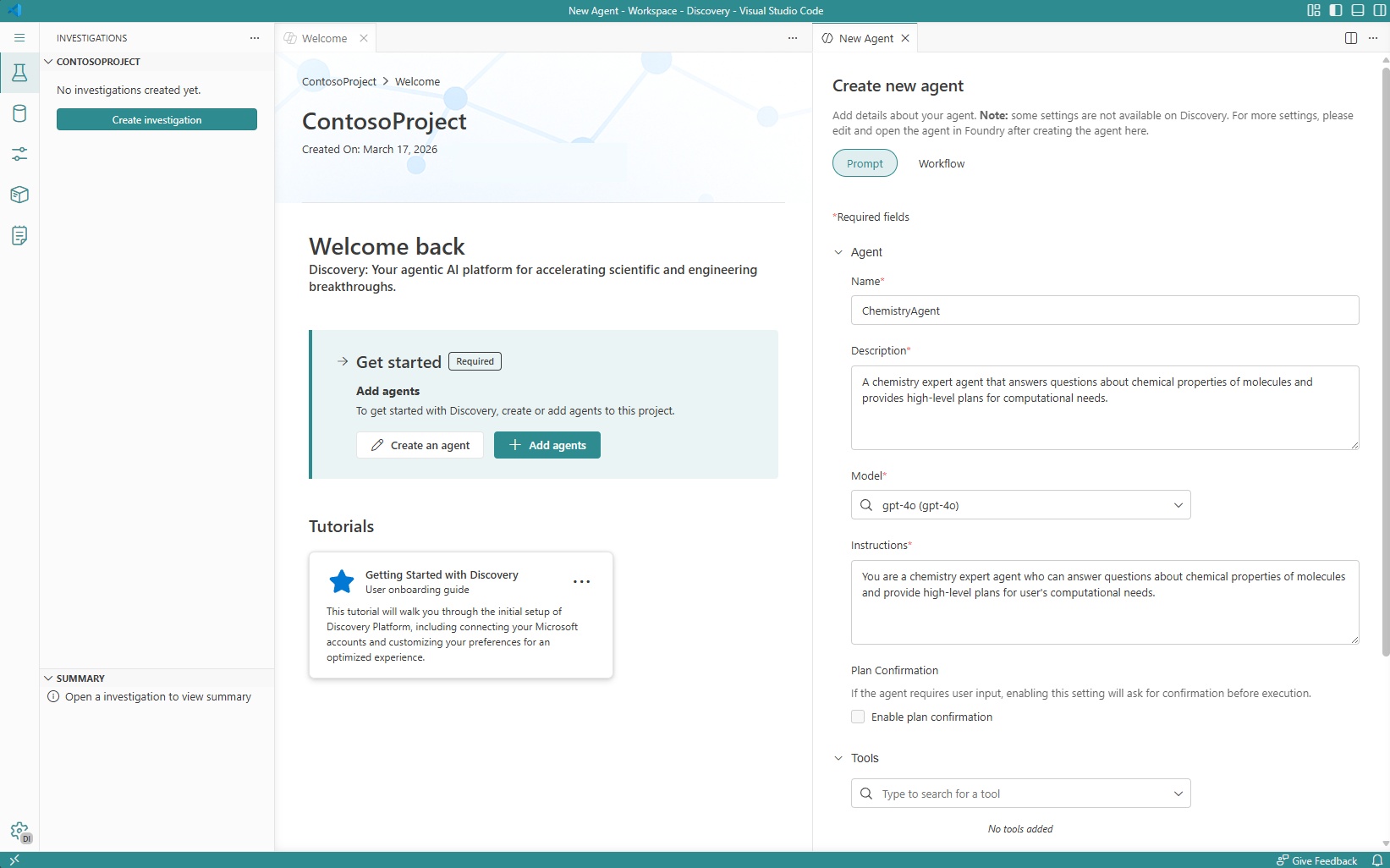The image size is (1390, 868).
Task: Switch to the Welcome tab
Action: 325,38
